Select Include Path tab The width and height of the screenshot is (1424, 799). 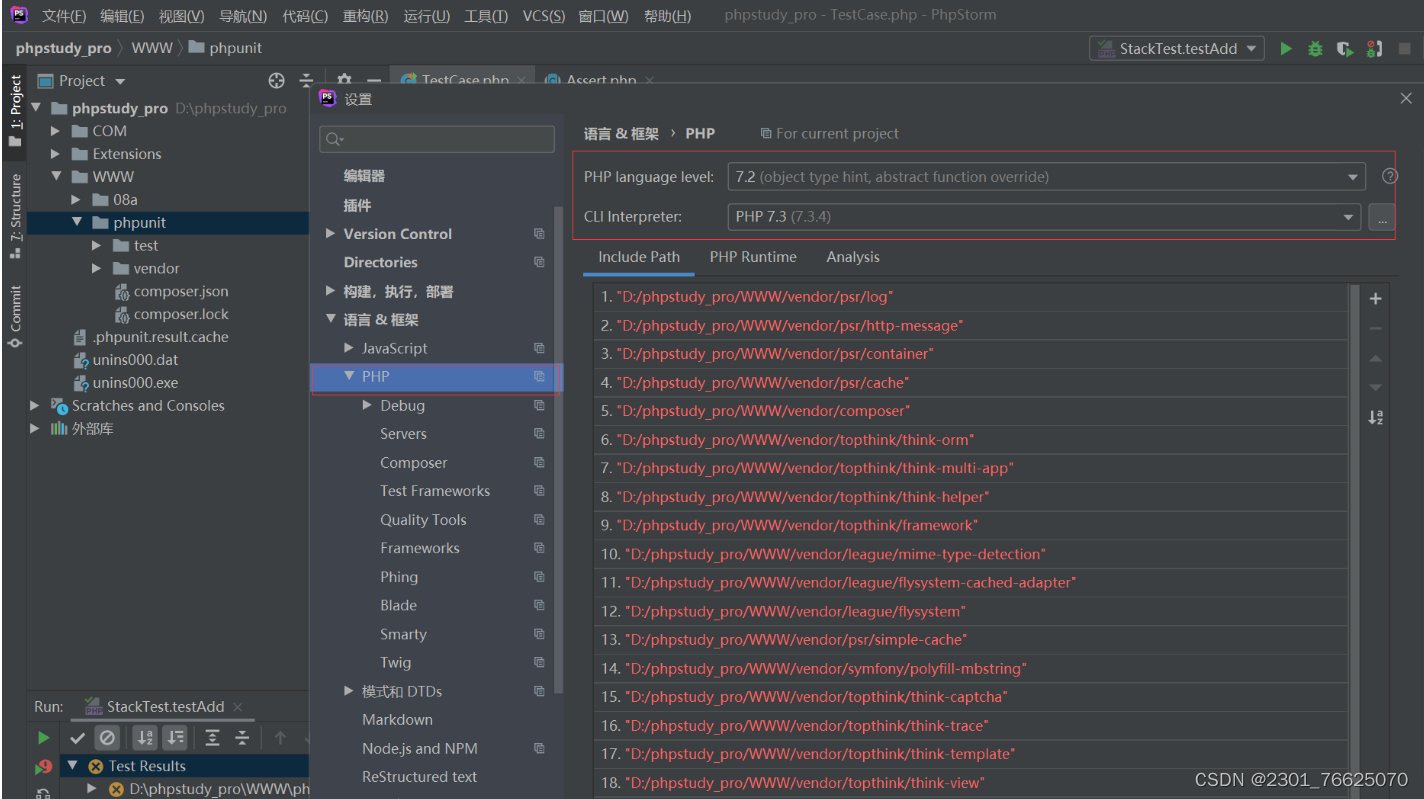[x=639, y=257]
